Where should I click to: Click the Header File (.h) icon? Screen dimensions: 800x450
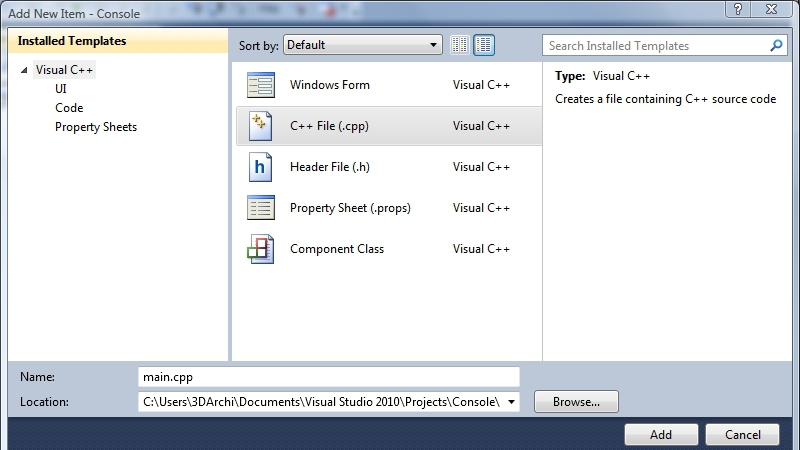pyautogui.click(x=260, y=167)
